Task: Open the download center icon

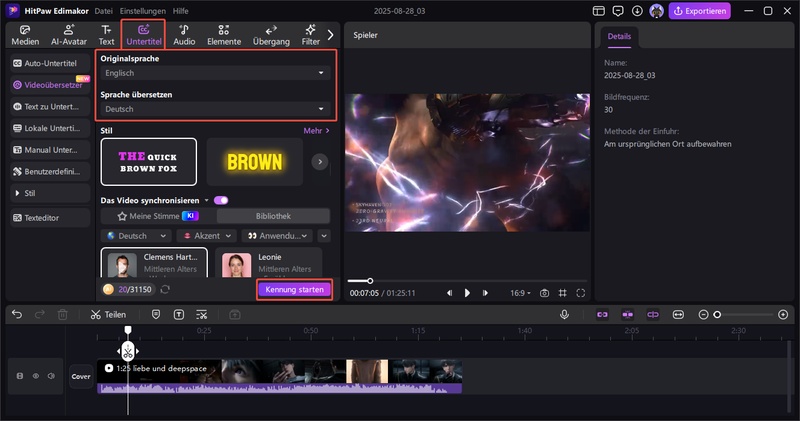Action: (637, 11)
